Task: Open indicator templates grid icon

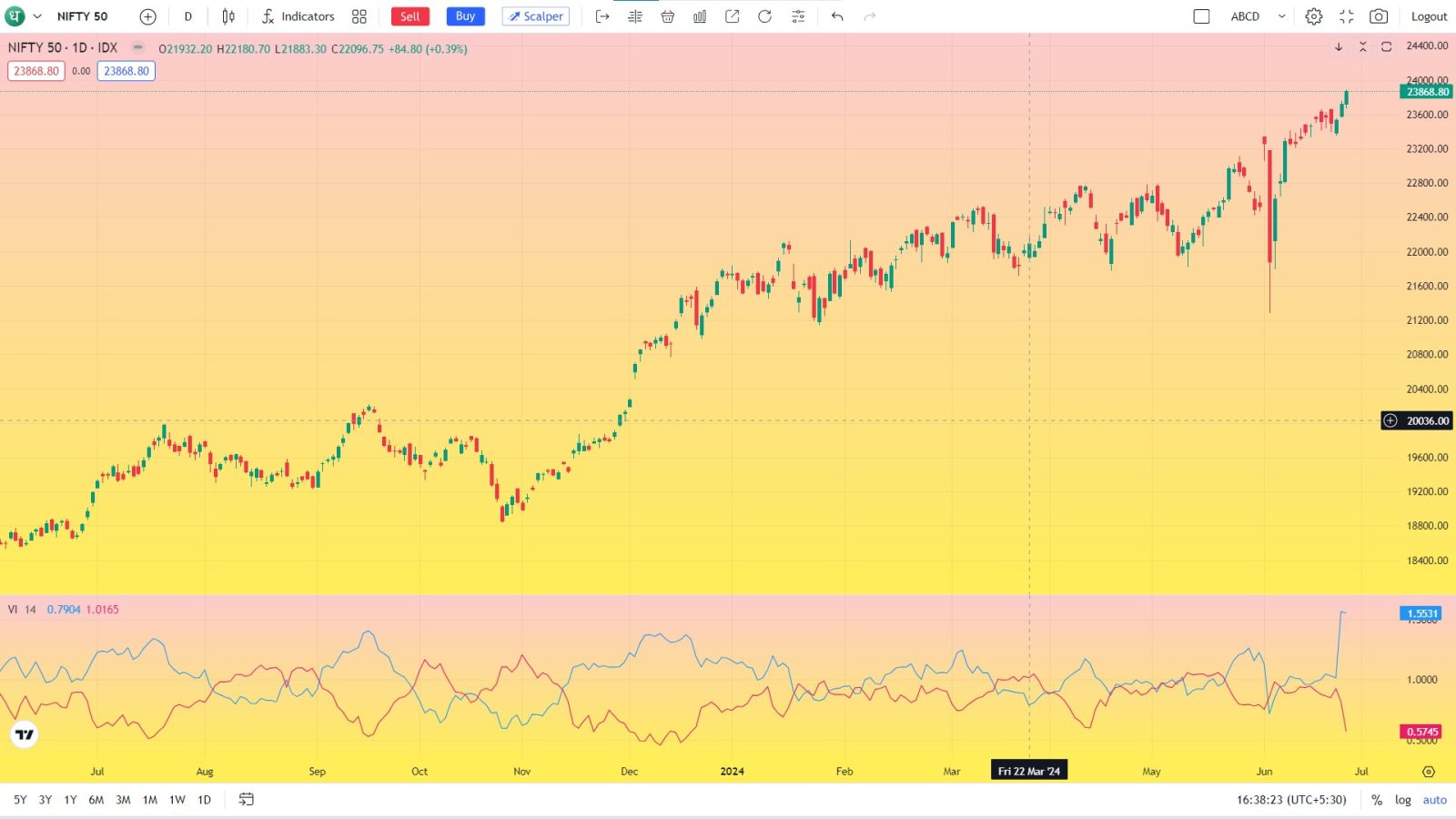Action: [x=359, y=16]
